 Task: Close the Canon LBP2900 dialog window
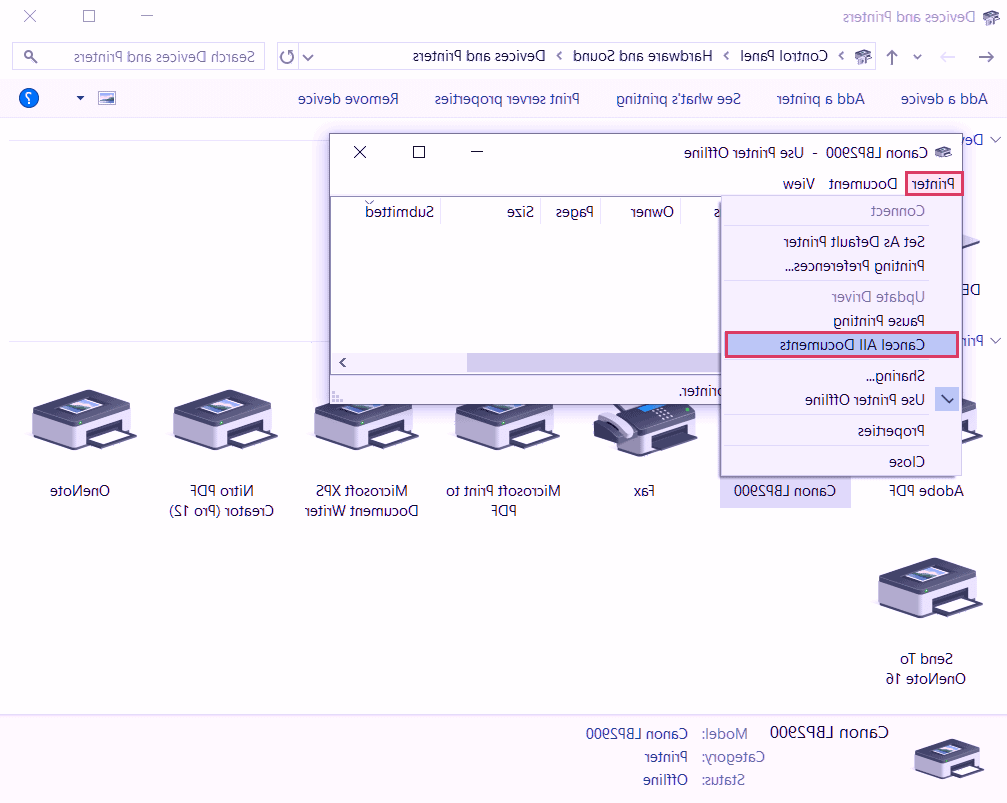pyautogui.click(x=360, y=152)
